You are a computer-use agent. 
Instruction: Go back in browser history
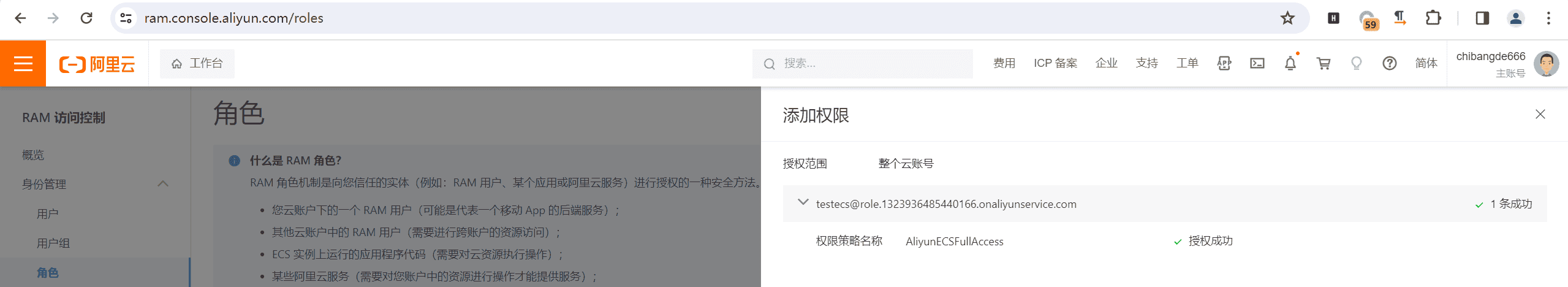(x=20, y=18)
